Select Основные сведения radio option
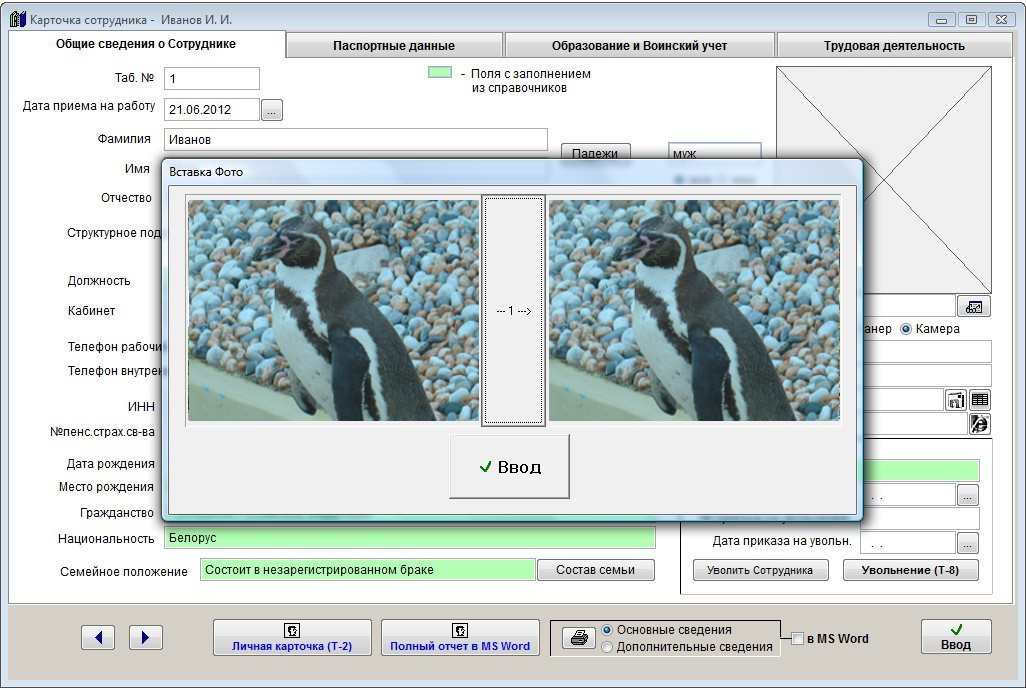1026x690 pixels. tap(607, 630)
